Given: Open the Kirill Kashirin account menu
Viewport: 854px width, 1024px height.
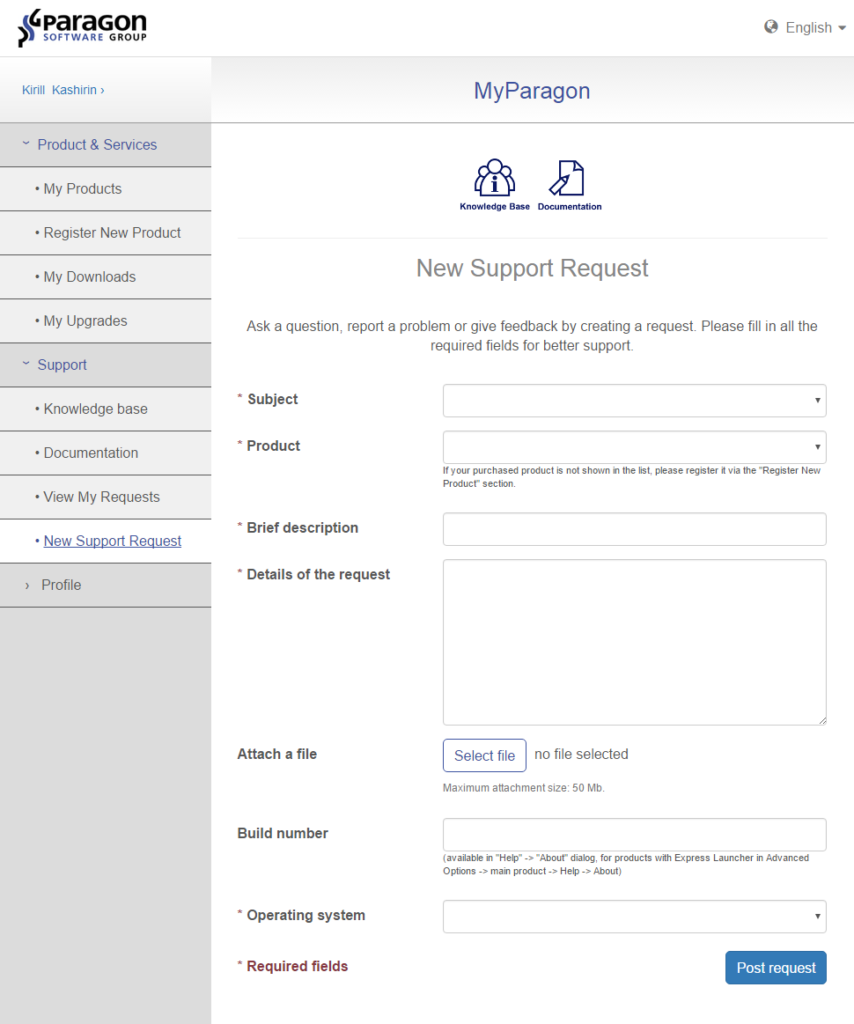Looking at the screenshot, I should [62, 89].
